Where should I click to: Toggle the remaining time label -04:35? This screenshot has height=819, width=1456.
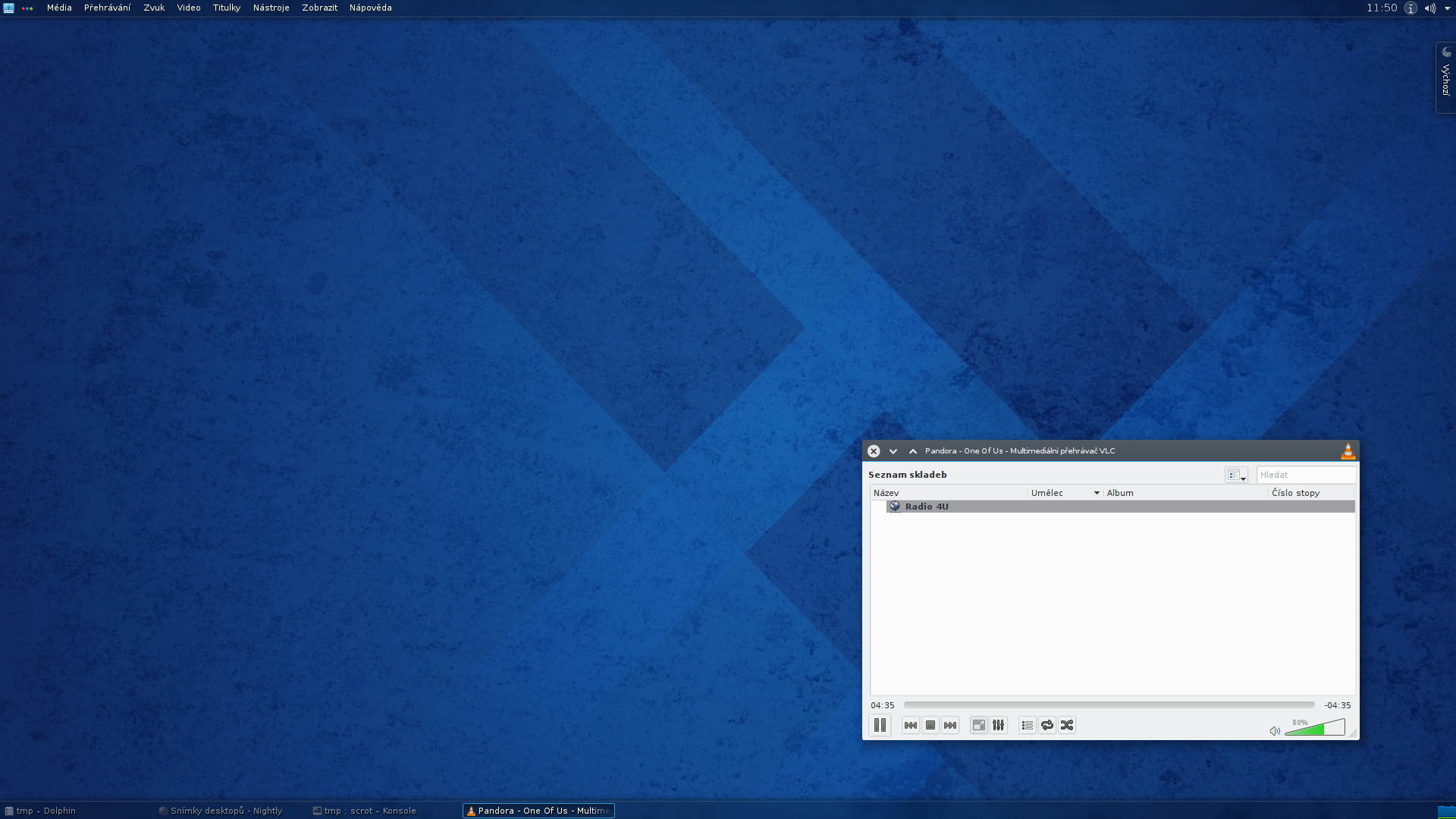coord(1338,705)
